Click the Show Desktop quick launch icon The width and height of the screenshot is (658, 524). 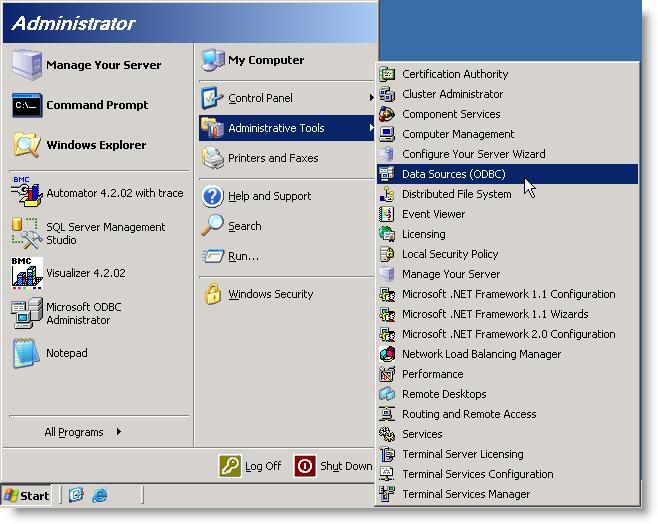[76, 495]
